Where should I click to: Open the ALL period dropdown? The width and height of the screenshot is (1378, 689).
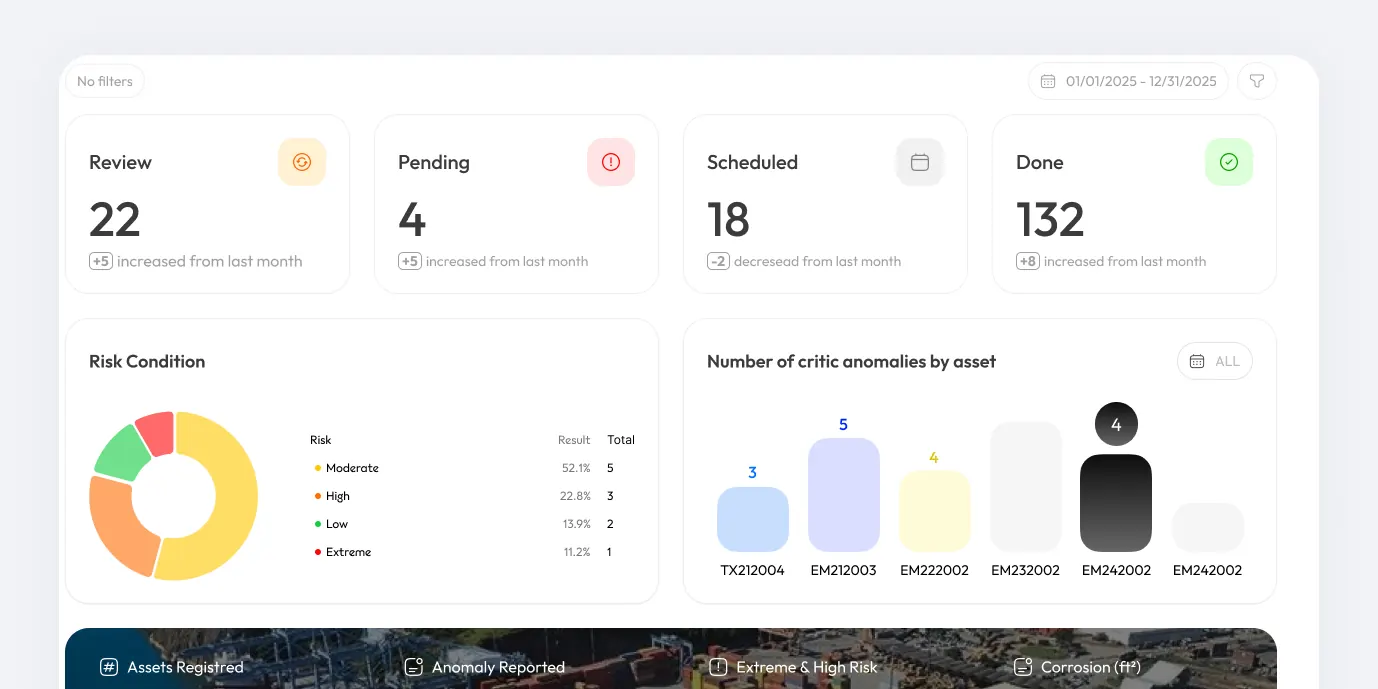click(x=1215, y=361)
